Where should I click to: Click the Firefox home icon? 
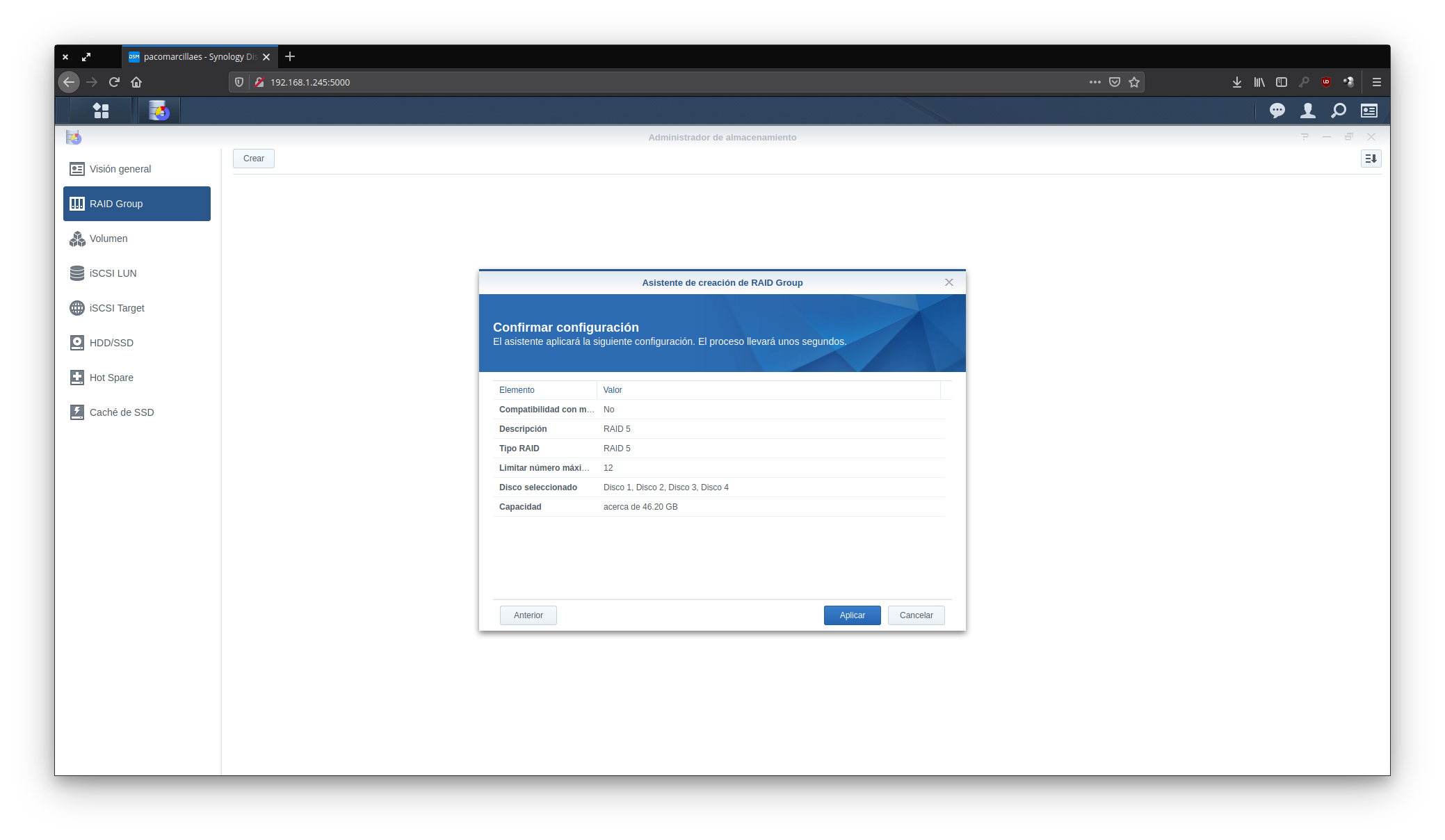[136, 82]
